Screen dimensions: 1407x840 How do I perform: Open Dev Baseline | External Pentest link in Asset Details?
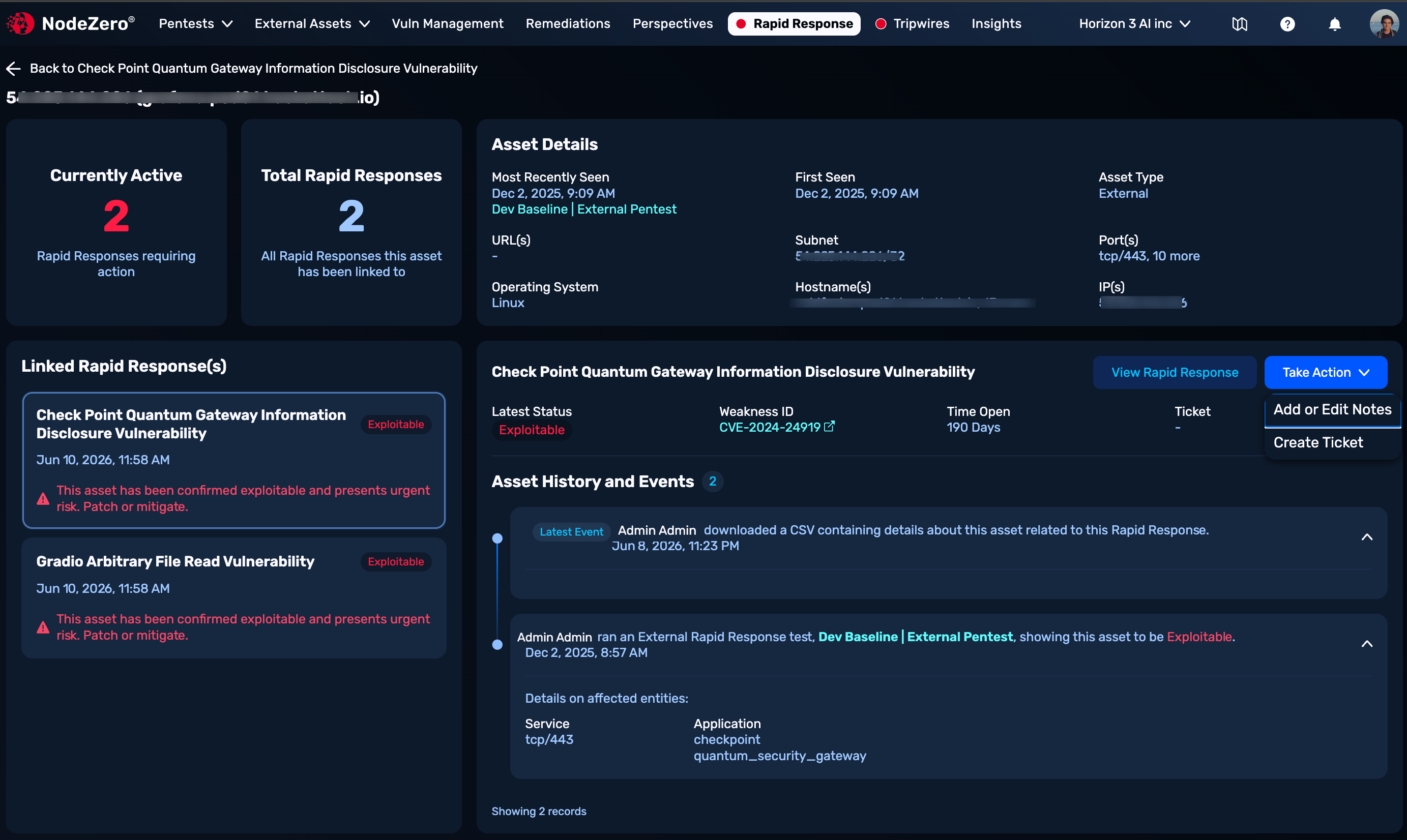click(584, 209)
